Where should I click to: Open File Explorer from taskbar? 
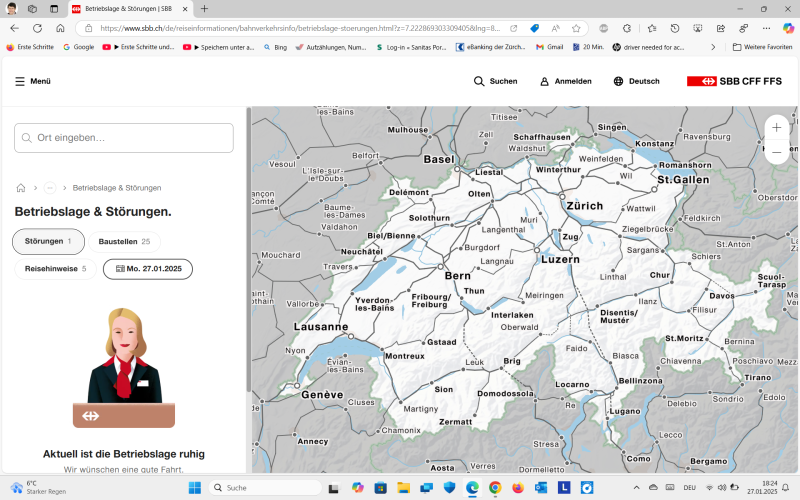coord(403,488)
